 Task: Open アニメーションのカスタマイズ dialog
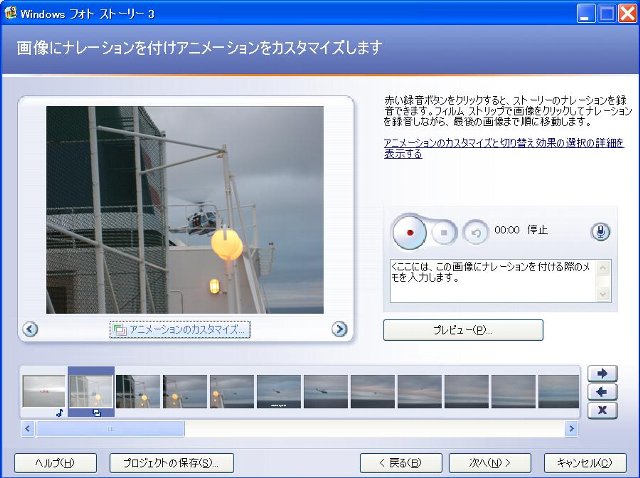click(x=180, y=329)
